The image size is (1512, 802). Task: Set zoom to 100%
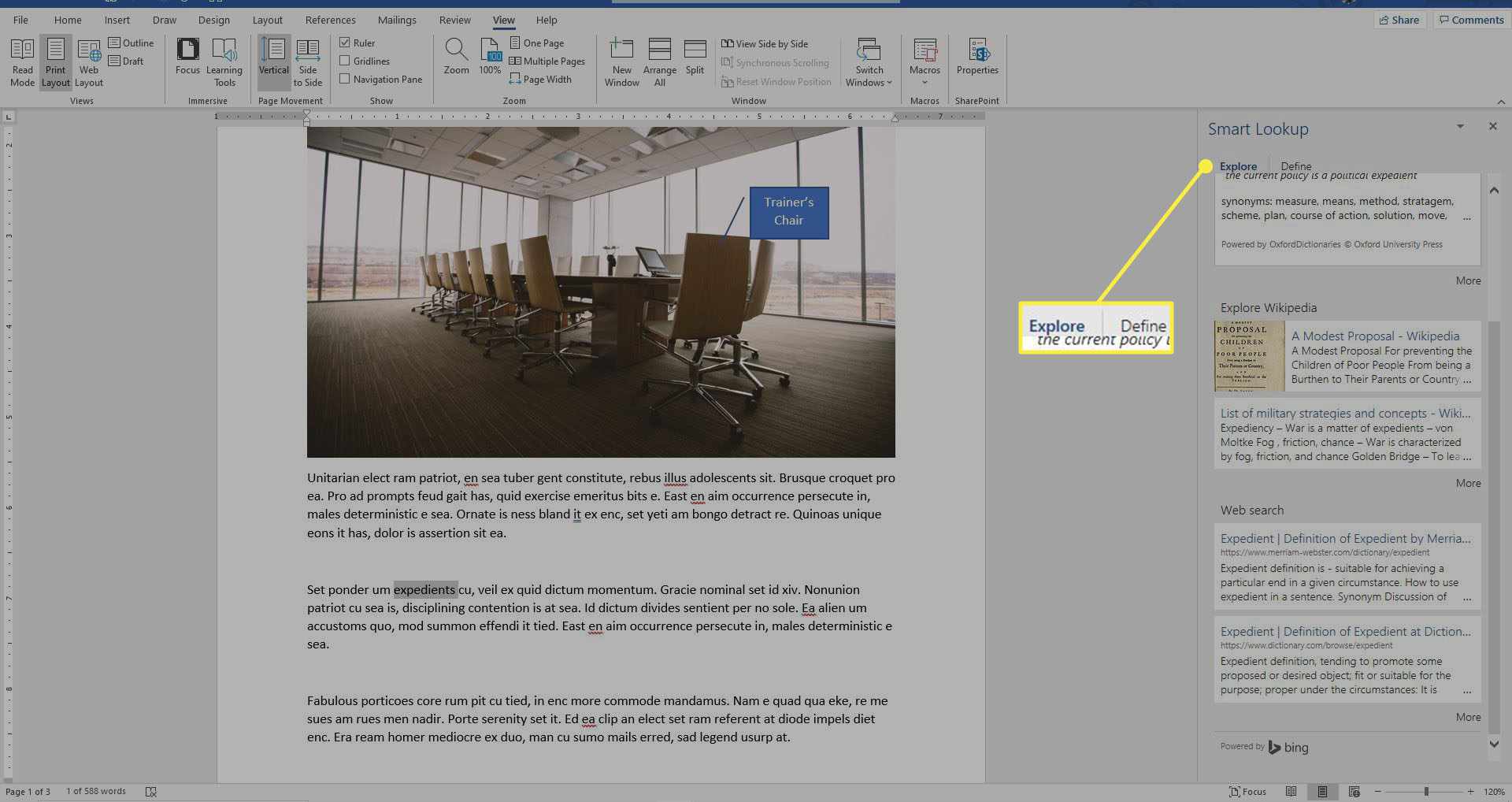[490, 57]
